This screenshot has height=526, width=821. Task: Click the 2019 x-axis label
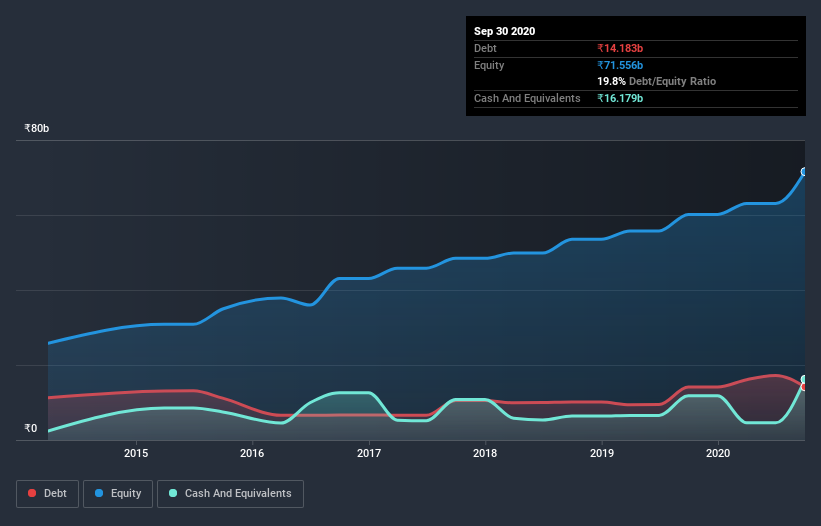click(x=602, y=453)
